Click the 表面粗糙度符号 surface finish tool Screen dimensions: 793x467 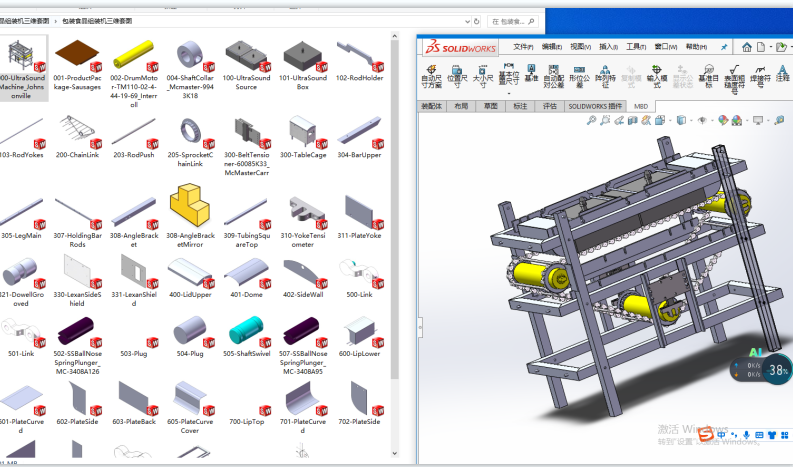click(734, 79)
